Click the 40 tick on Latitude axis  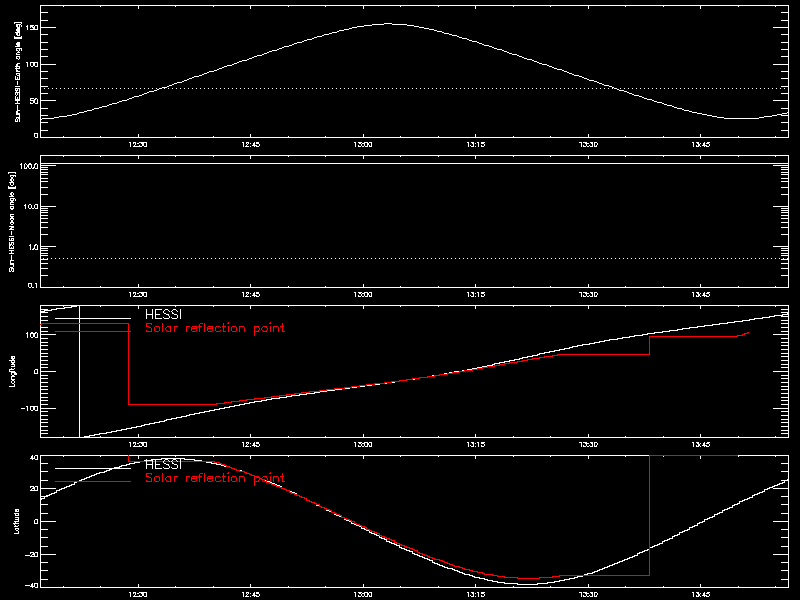[34, 458]
